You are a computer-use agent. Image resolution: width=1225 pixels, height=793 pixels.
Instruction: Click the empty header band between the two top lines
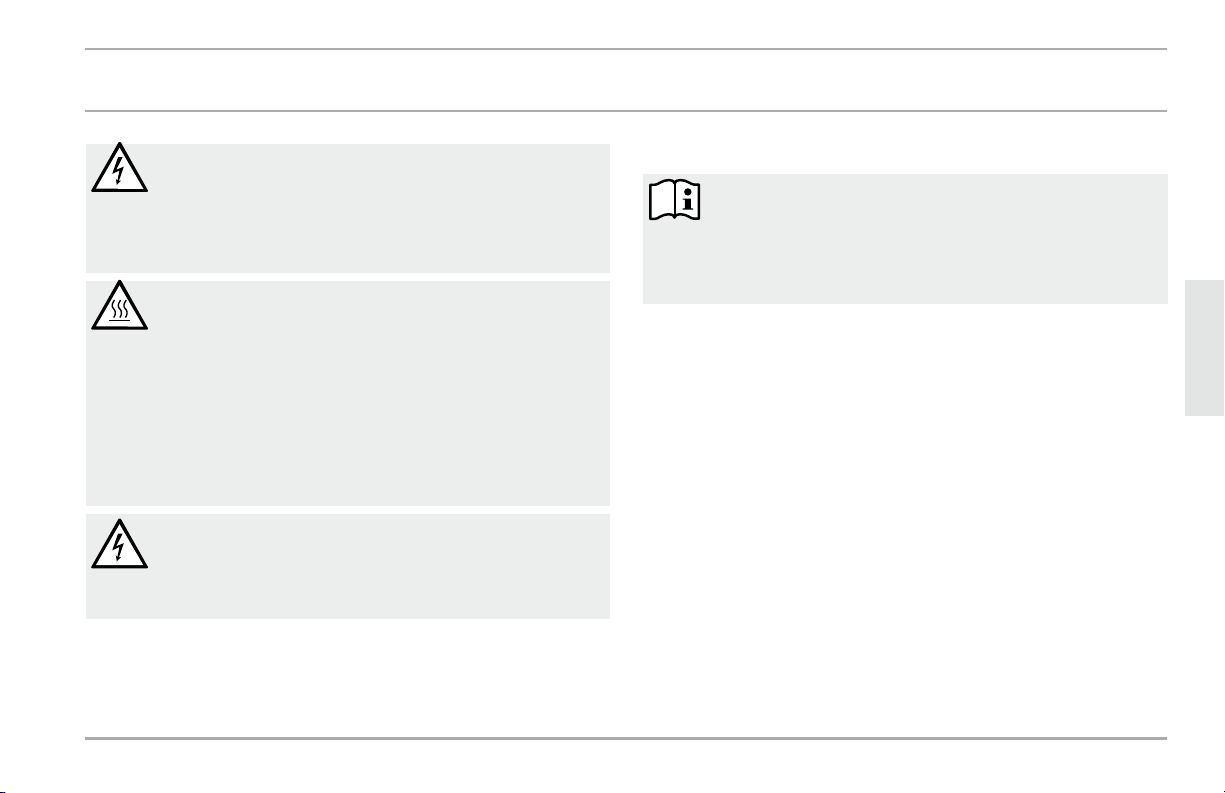coord(626,80)
